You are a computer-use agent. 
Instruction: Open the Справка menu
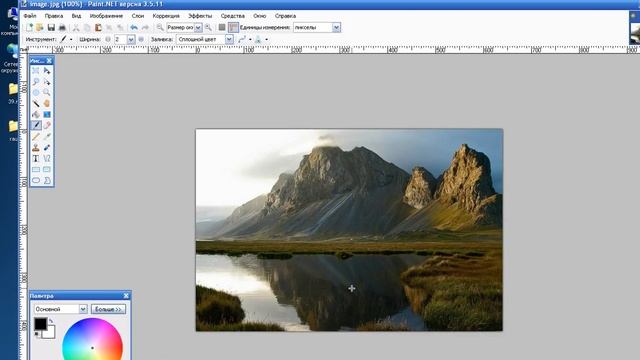tap(285, 16)
